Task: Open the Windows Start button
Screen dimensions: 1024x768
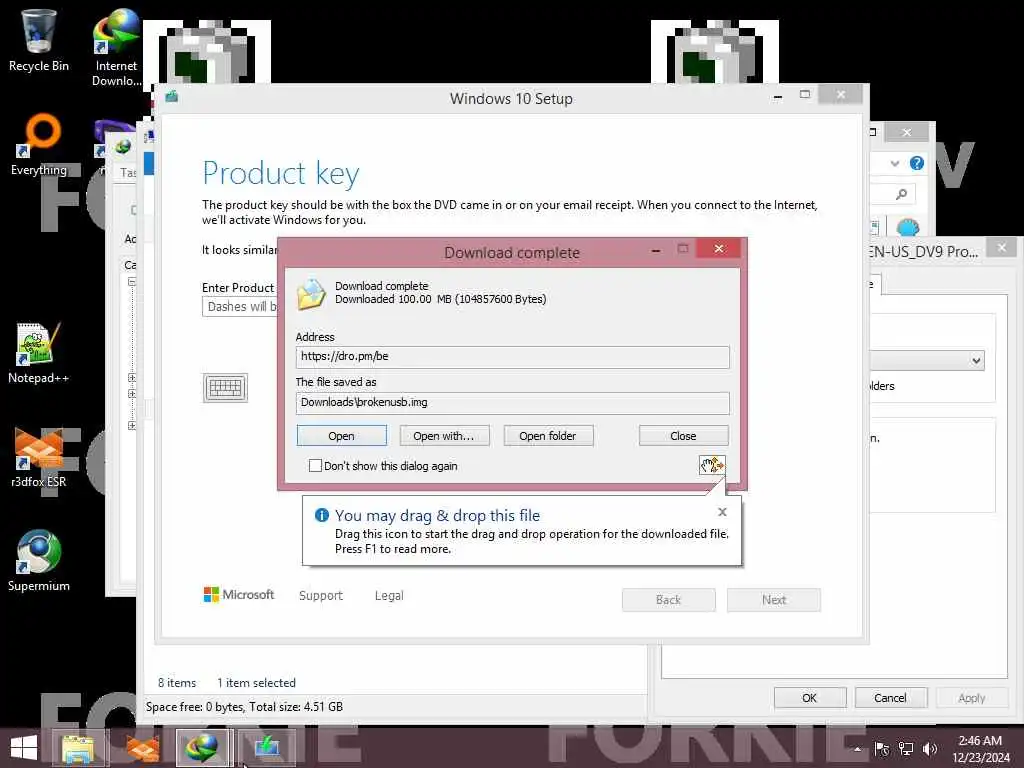Action: click(24, 748)
